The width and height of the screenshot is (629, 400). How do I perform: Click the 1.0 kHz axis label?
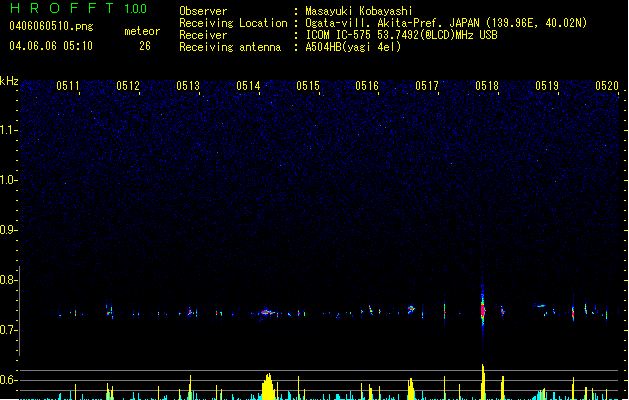pyautogui.click(x=8, y=180)
